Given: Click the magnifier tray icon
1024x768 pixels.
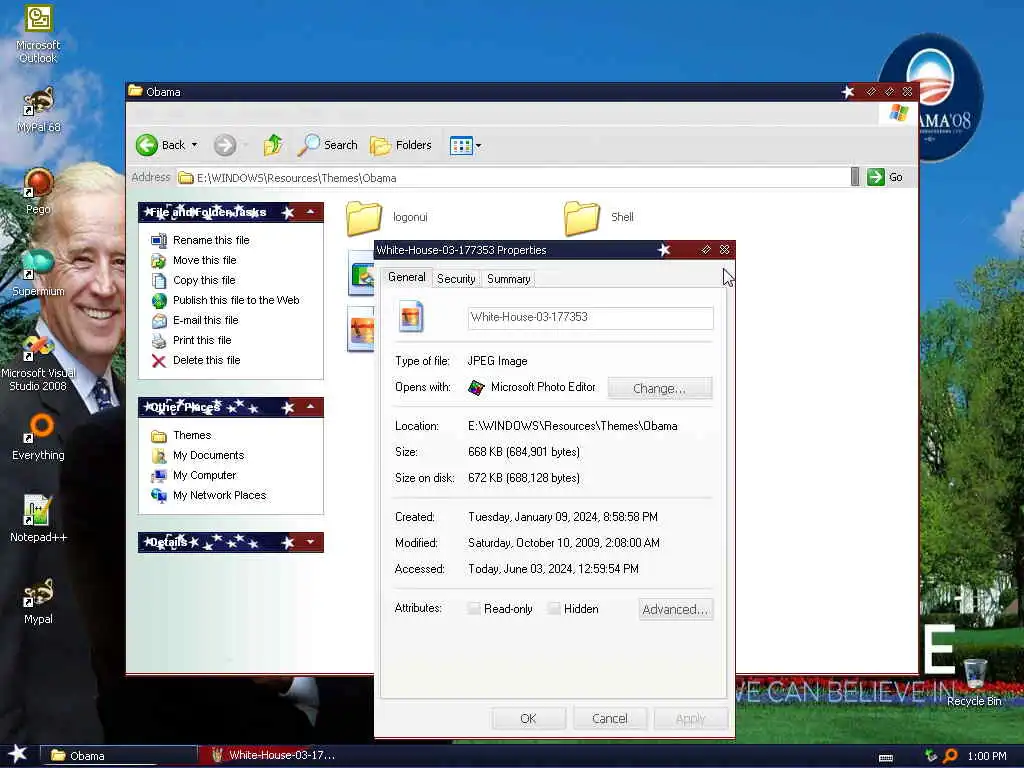Looking at the screenshot, I should tap(951, 756).
